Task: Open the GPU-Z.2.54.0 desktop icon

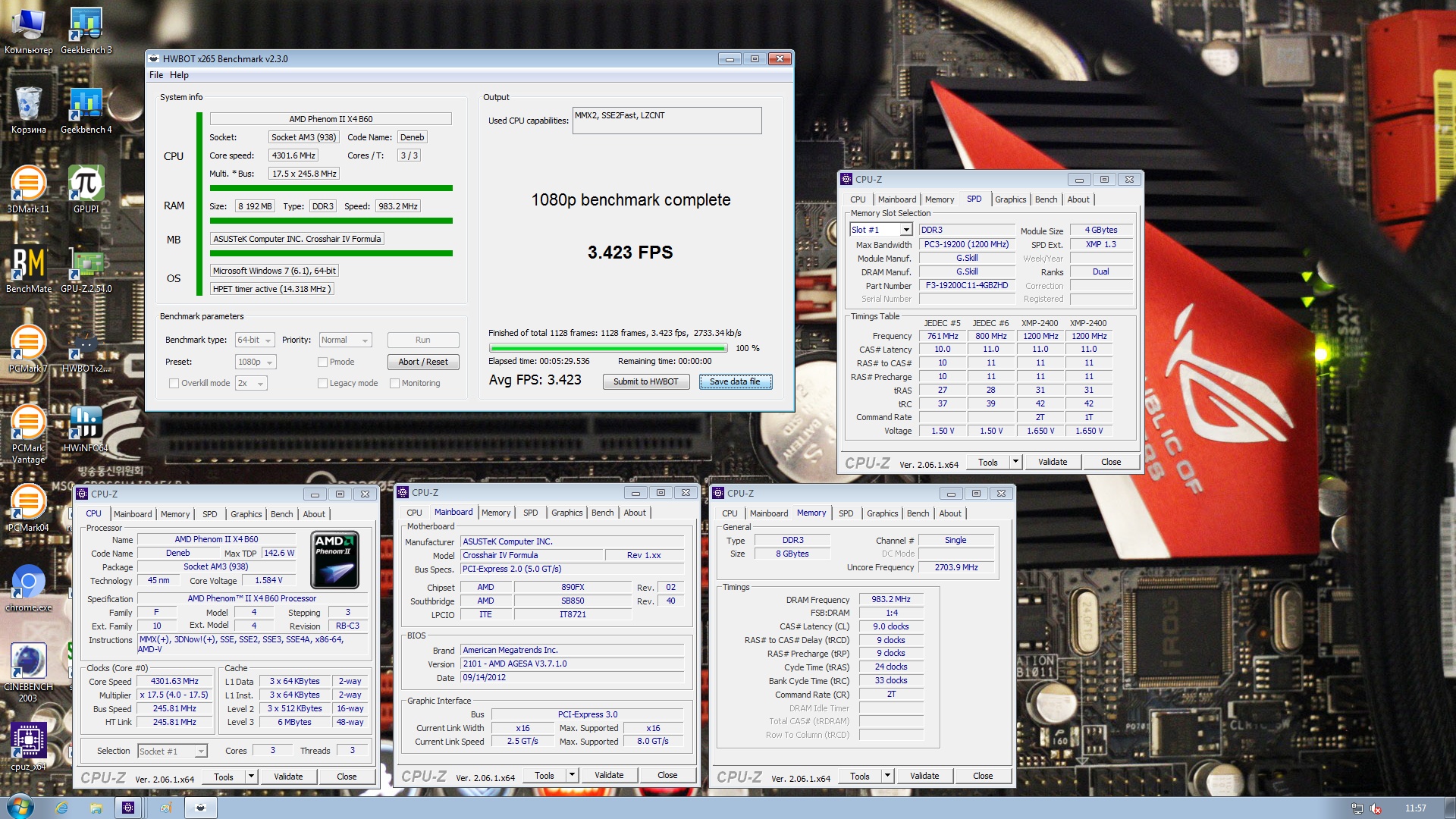Action: (x=86, y=270)
